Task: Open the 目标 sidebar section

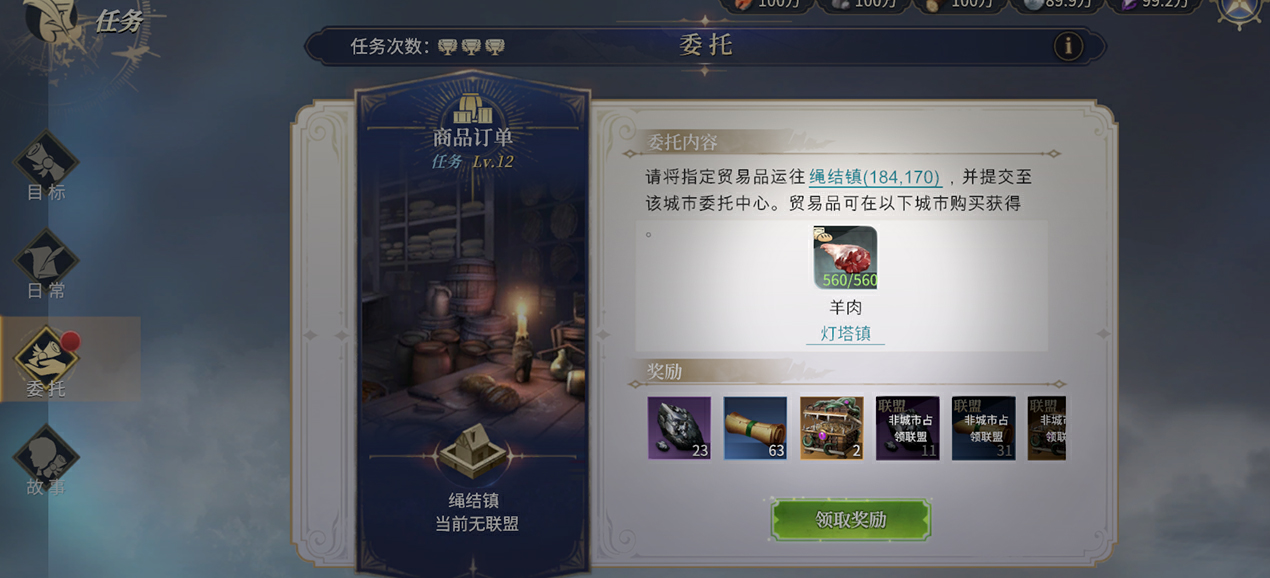Action: (x=46, y=167)
